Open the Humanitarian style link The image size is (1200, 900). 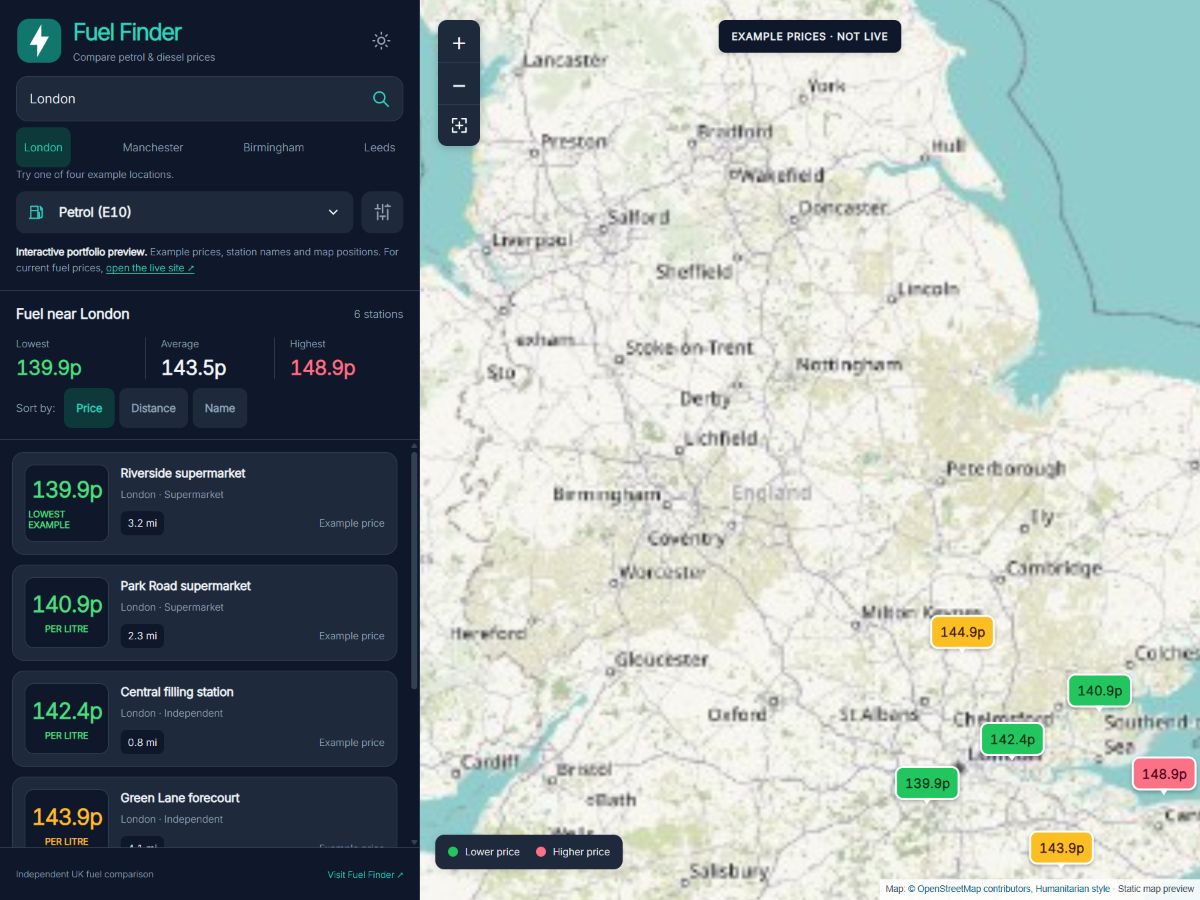[x=1073, y=888]
